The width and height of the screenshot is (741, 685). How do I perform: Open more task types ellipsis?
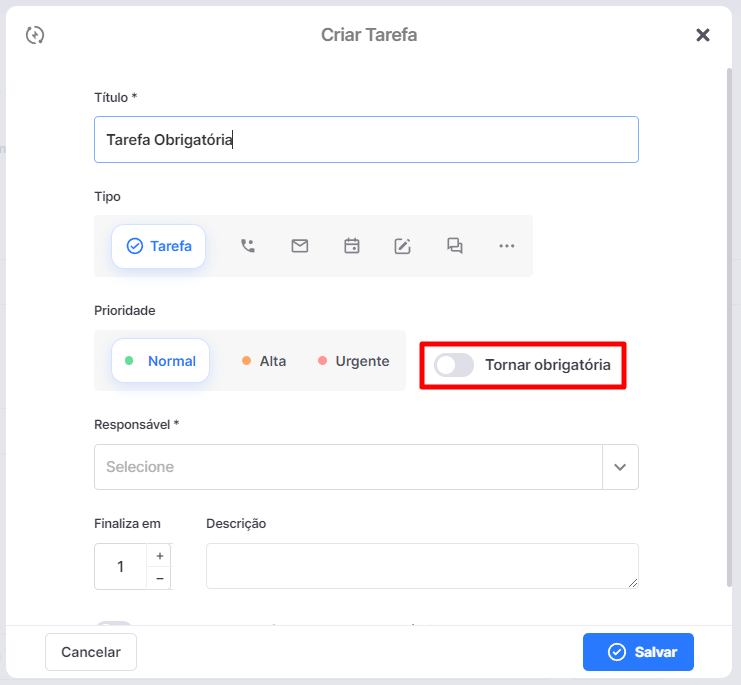click(x=507, y=246)
